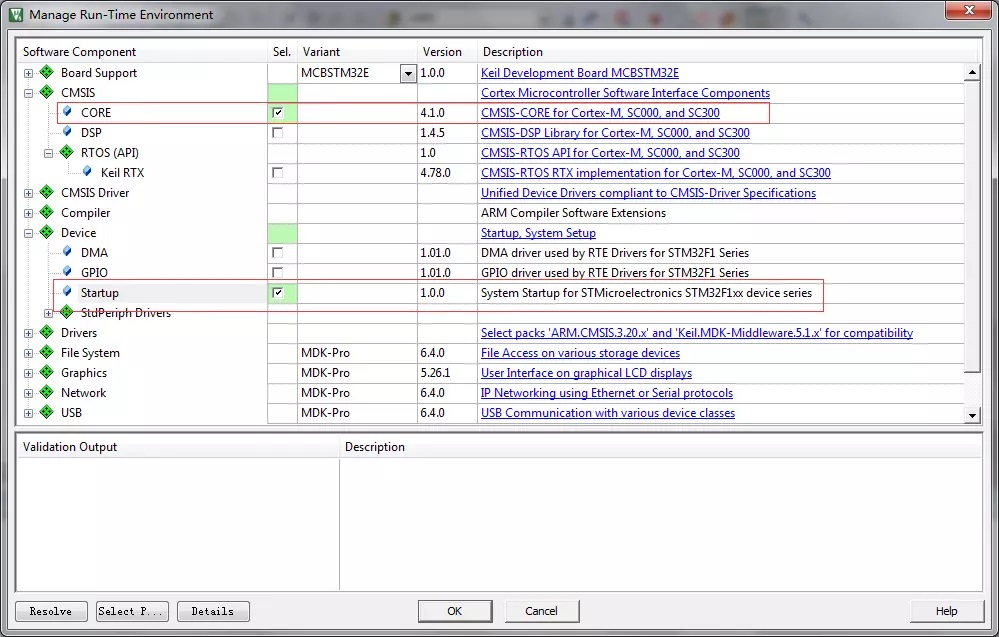
Task: Click the blue DSP component icon
Action: point(67,132)
